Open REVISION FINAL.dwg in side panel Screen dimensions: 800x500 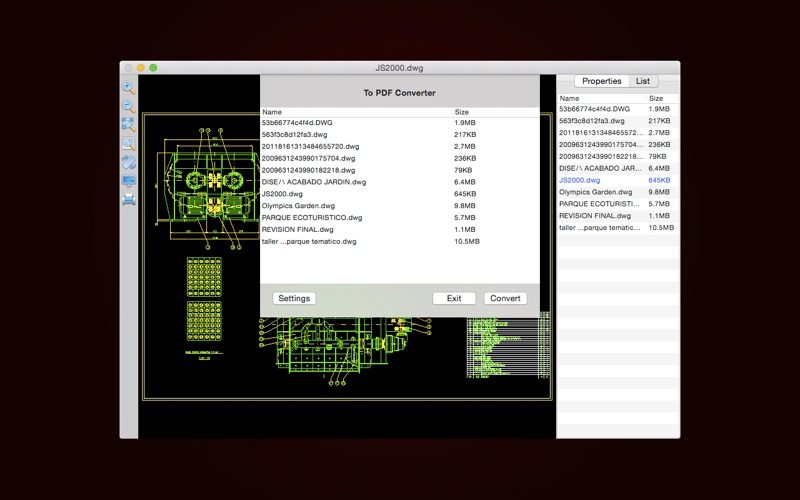pos(618,216)
